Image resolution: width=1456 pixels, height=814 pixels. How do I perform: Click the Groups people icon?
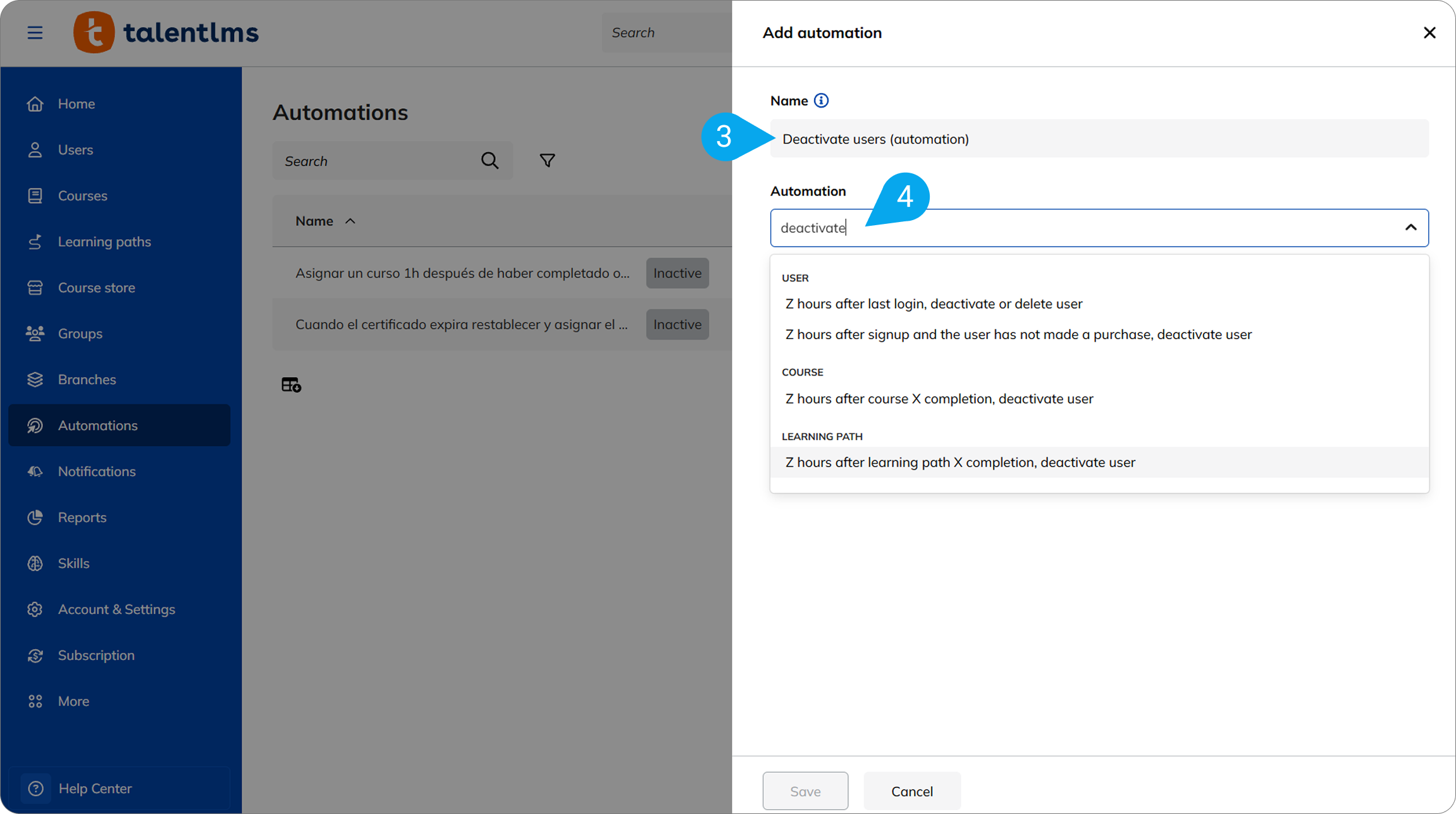pyautogui.click(x=35, y=333)
